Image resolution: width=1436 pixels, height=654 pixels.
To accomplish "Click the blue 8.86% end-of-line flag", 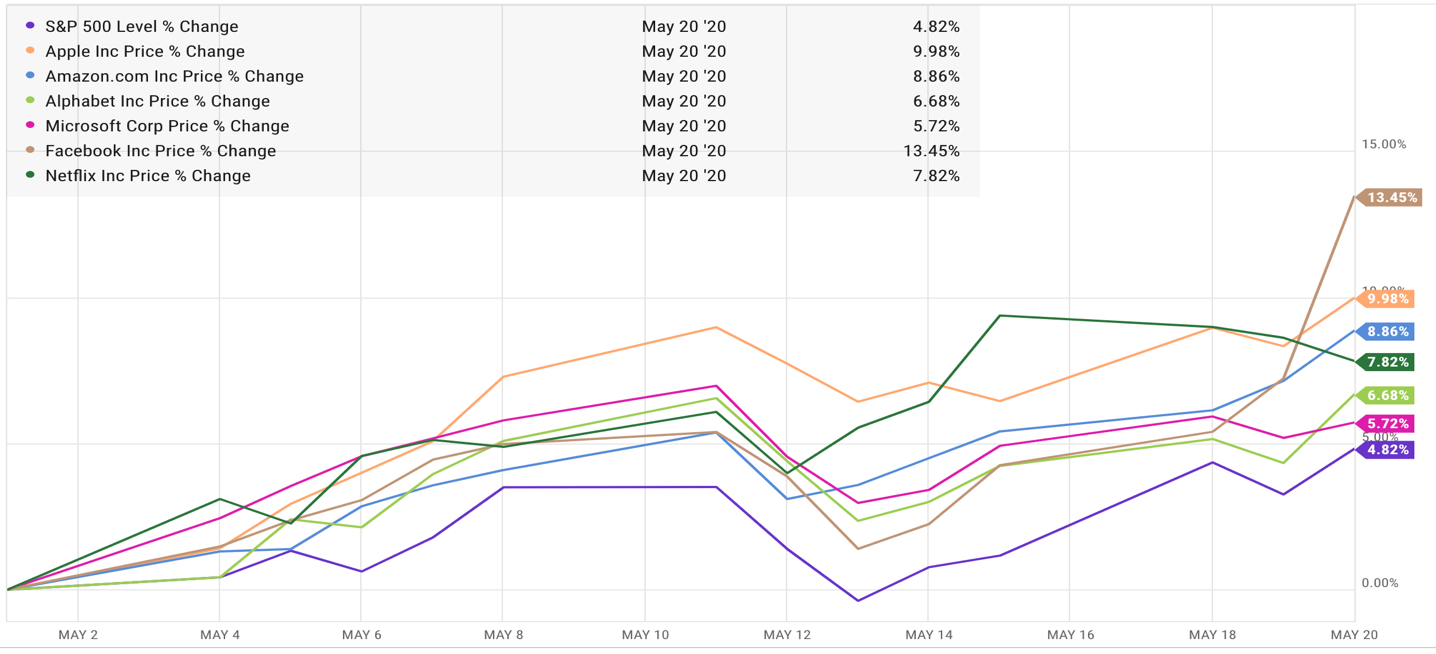I will pos(1385,332).
